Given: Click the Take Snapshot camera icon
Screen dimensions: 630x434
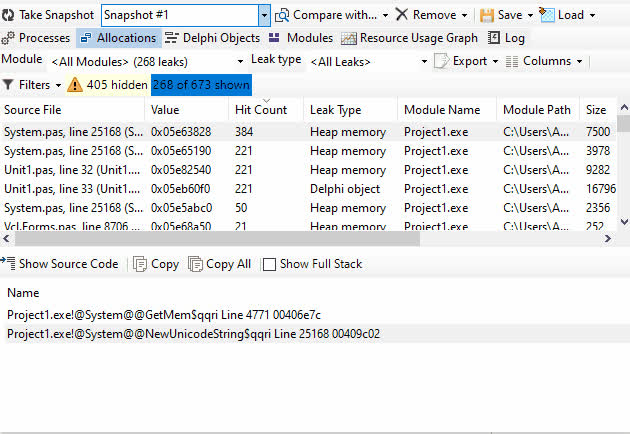Looking at the screenshot, I should [x=9, y=15].
